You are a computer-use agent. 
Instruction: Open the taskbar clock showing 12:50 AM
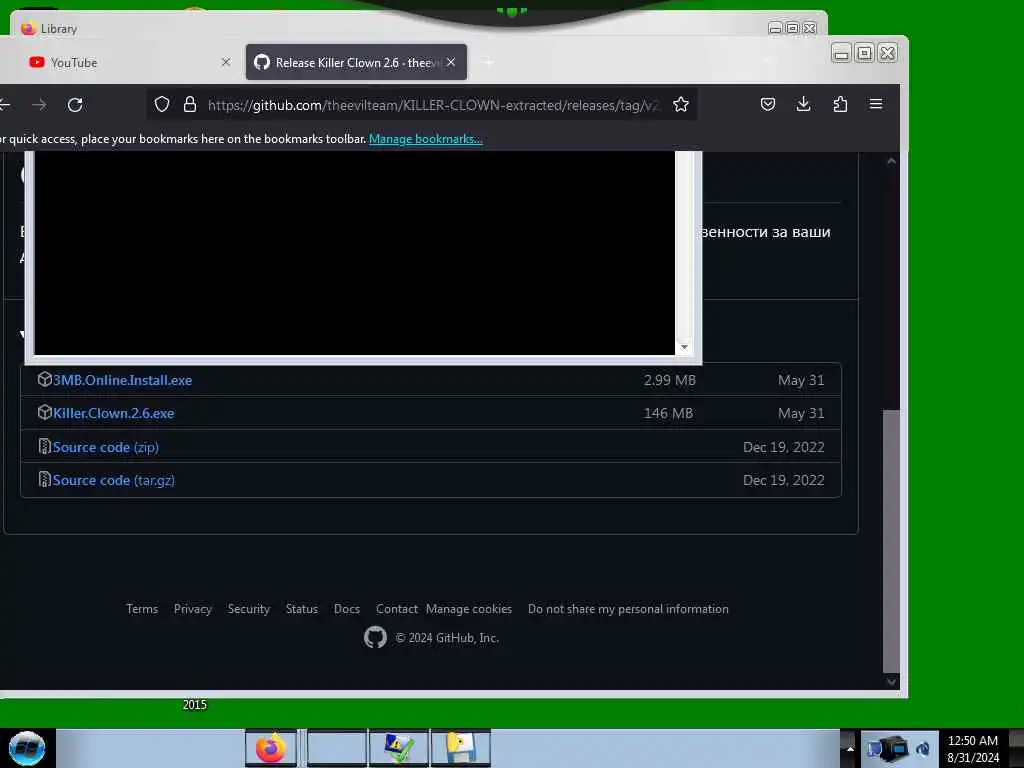tap(973, 749)
